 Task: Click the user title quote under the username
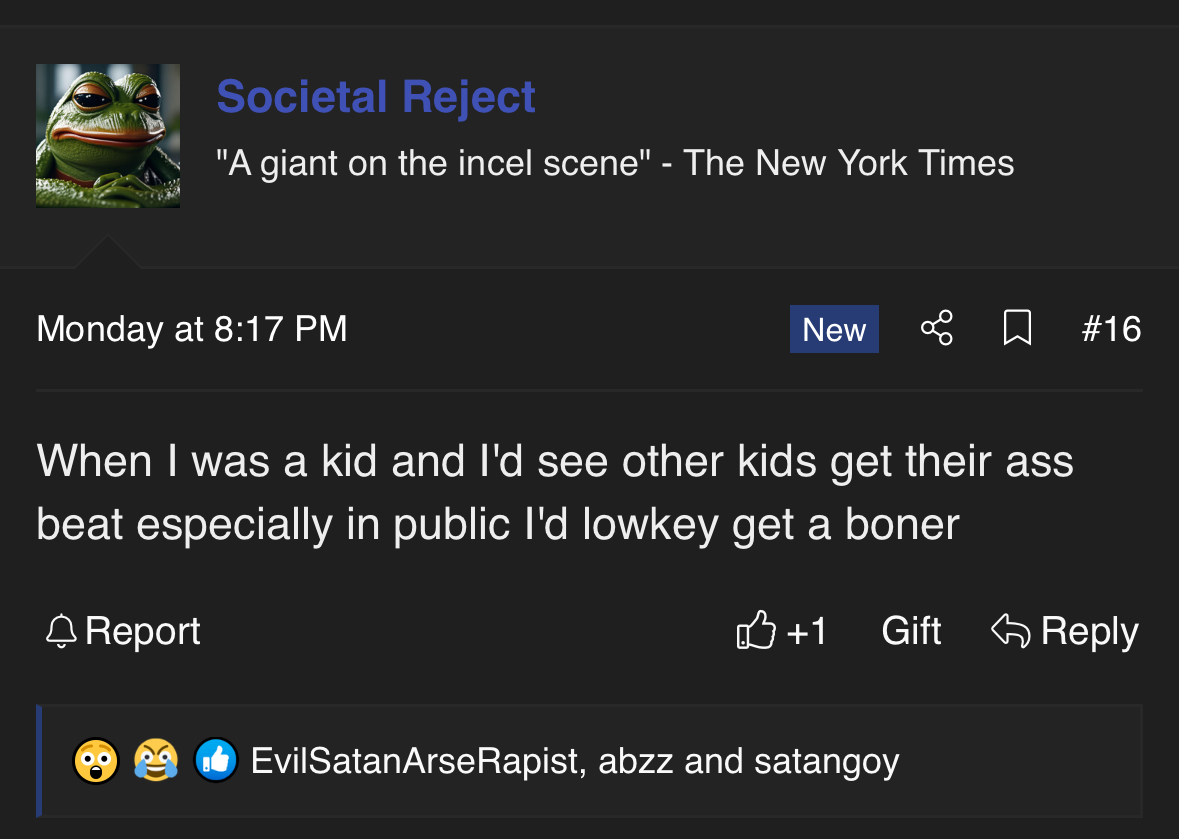coord(615,162)
